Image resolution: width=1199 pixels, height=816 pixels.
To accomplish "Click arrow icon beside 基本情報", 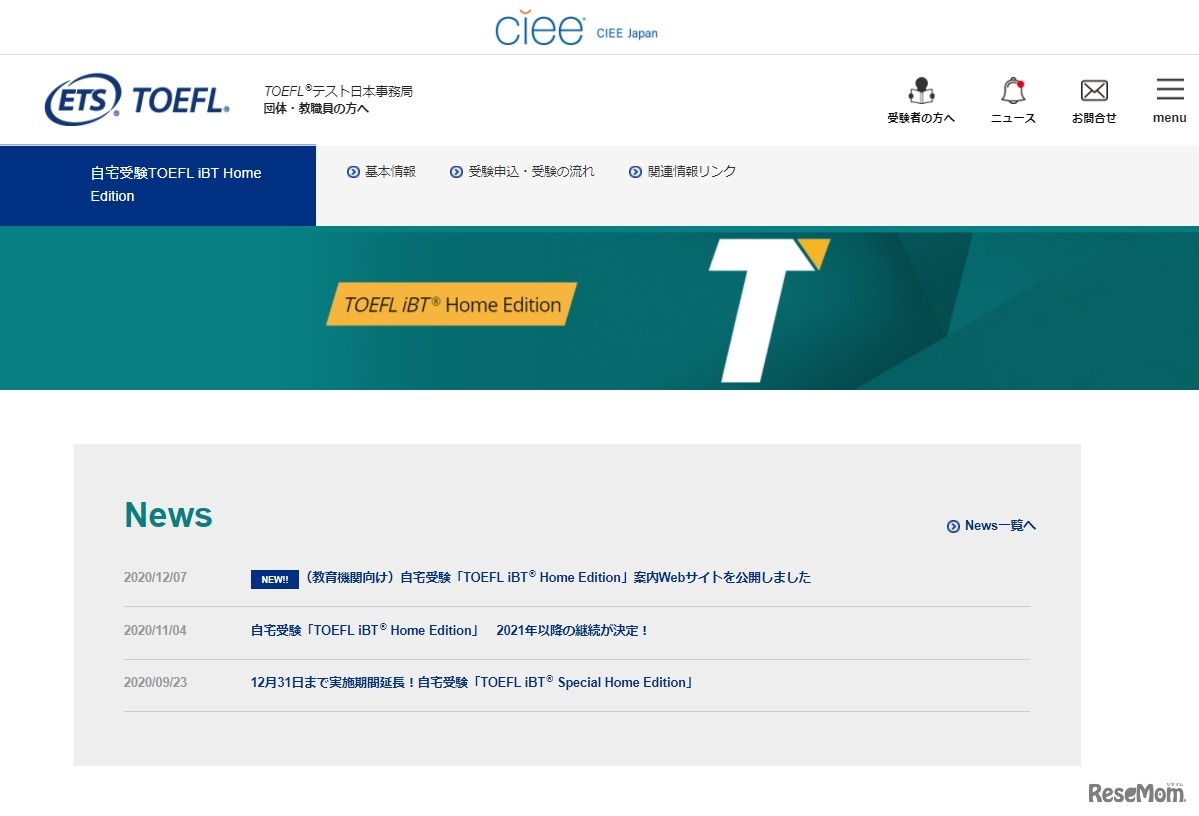I will (353, 172).
